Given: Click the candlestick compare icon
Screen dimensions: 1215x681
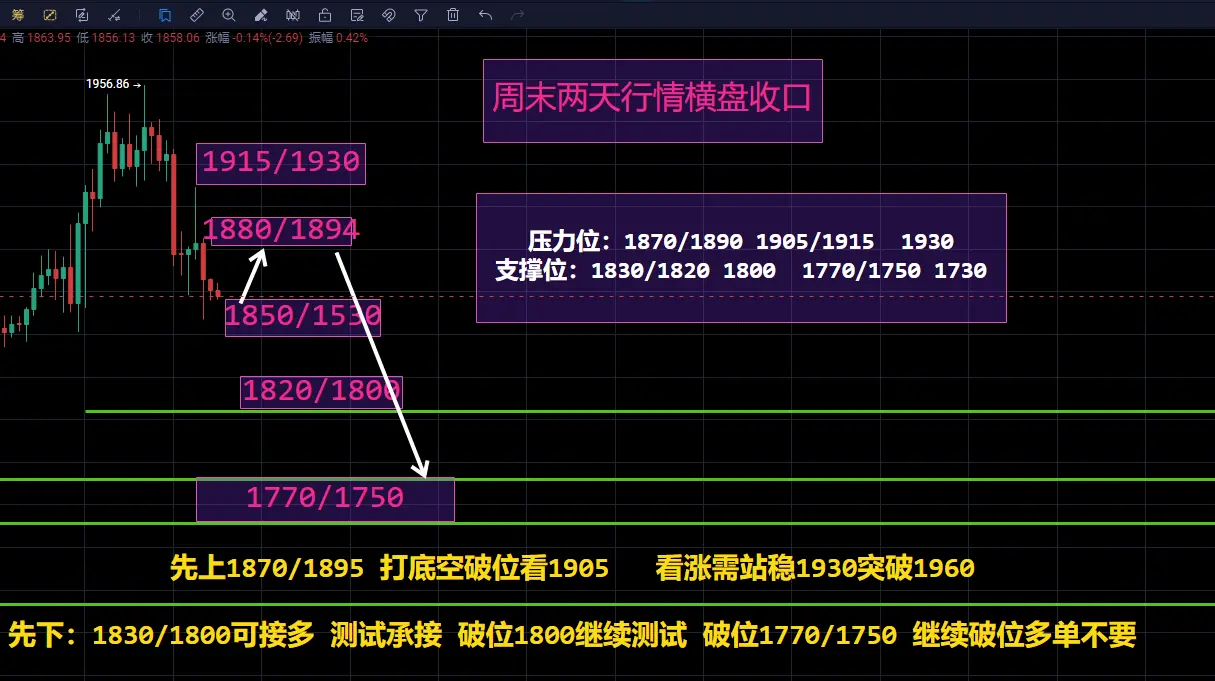Looking at the screenshot, I should tap(292, 15).
